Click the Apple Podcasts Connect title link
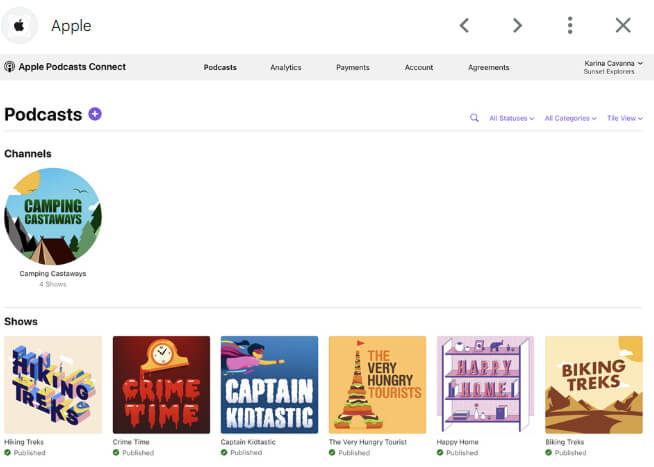The height and width of the screenshot is (467, 654). [72, 67]
